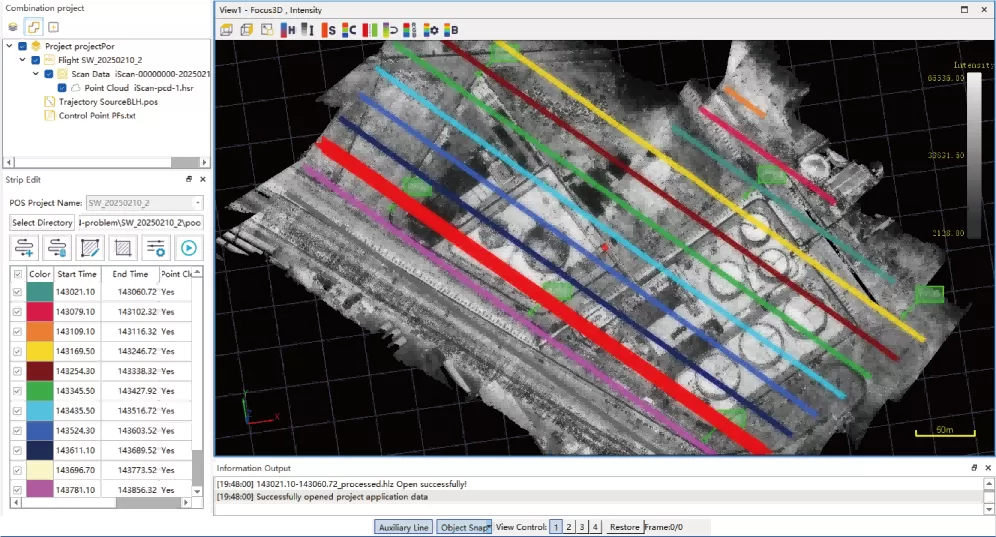Toggle the select-all checkbox in strip table header
Viewport: 996px width, 537px height.
click(x=16, y=273)
